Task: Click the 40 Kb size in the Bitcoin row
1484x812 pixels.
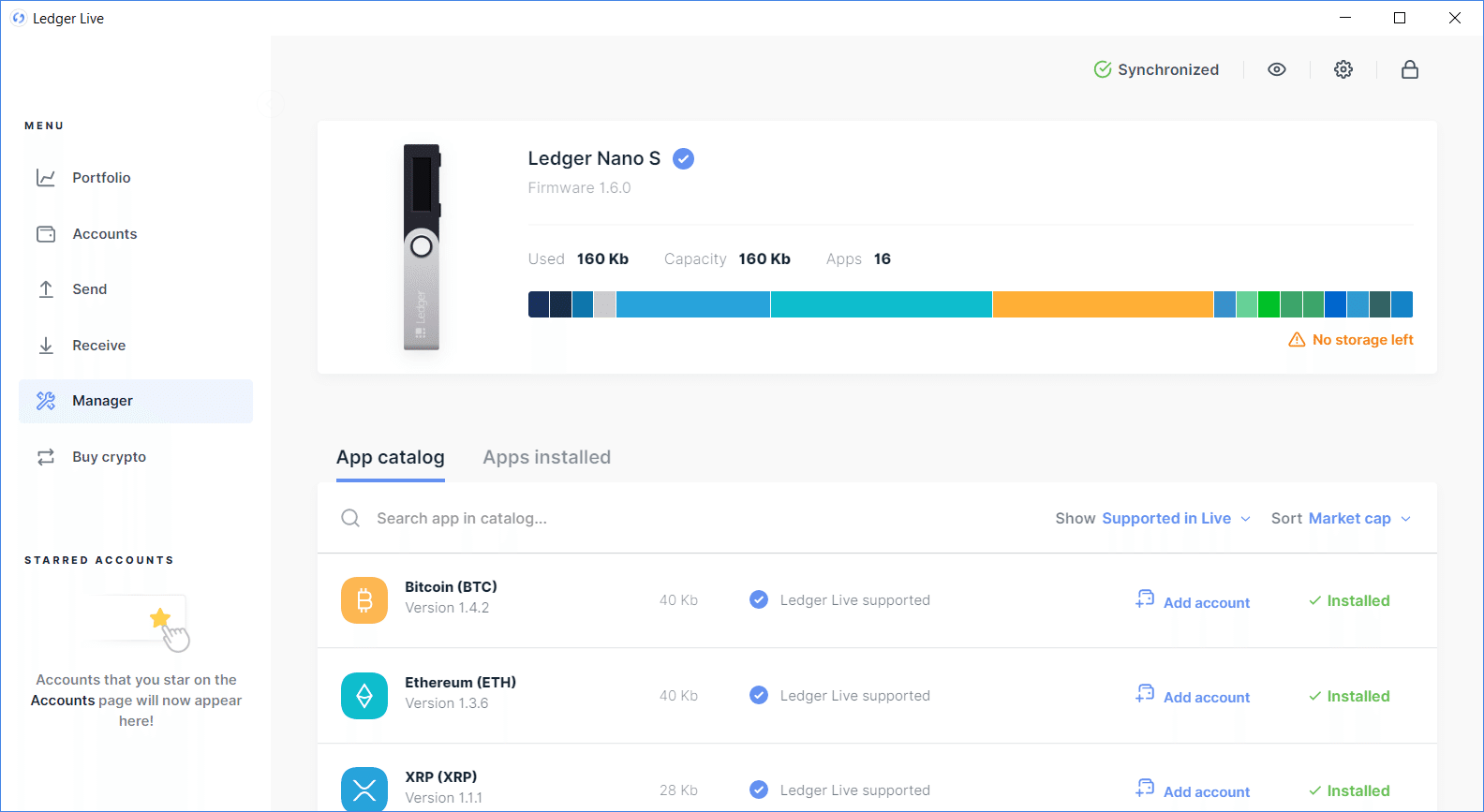Action: [678, 600]
